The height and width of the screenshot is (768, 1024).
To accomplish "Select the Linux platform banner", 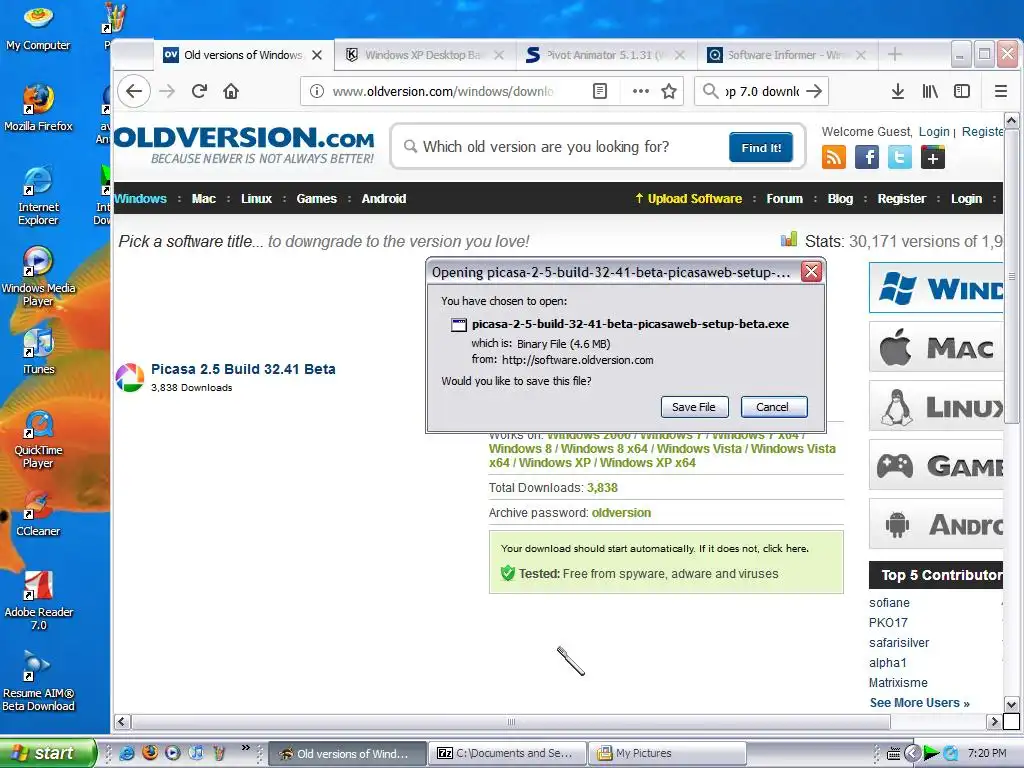I will tap(936, 406).
